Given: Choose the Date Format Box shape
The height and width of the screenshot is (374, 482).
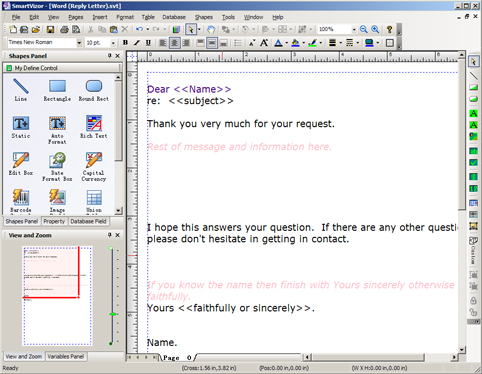Looking at the screenshot, I should click(x=57, y=160).
